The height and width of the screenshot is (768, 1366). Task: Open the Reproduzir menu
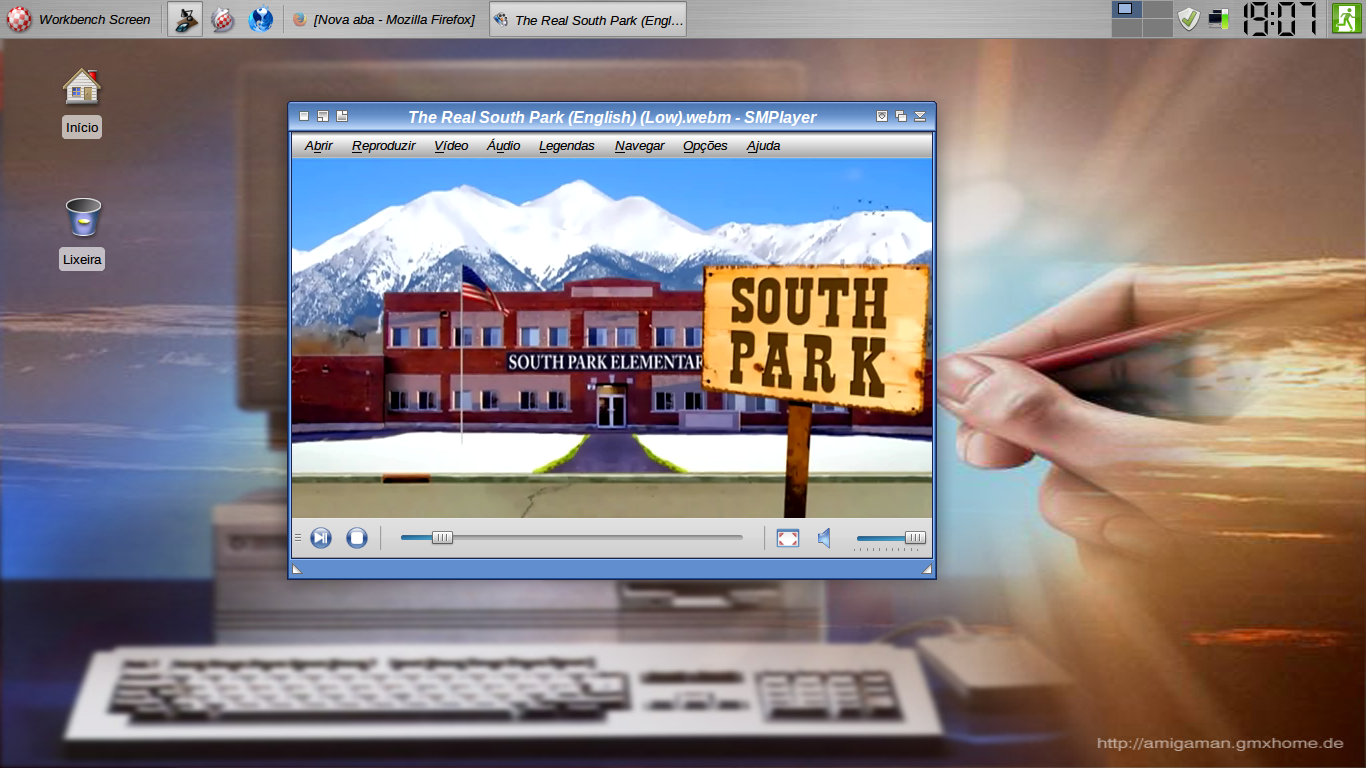384,146
